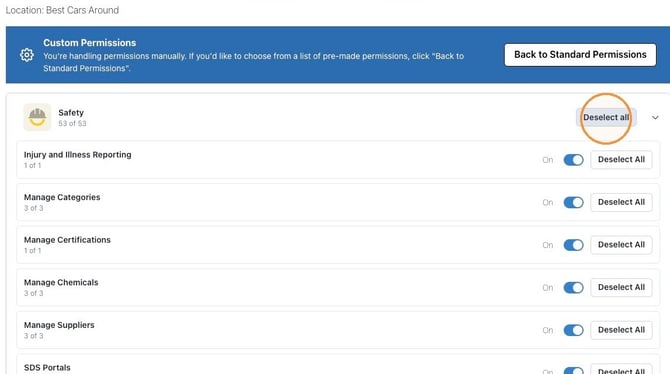Click the Safety hard hat icon
This screenshot has width=670, height=374.
point(37,117)
